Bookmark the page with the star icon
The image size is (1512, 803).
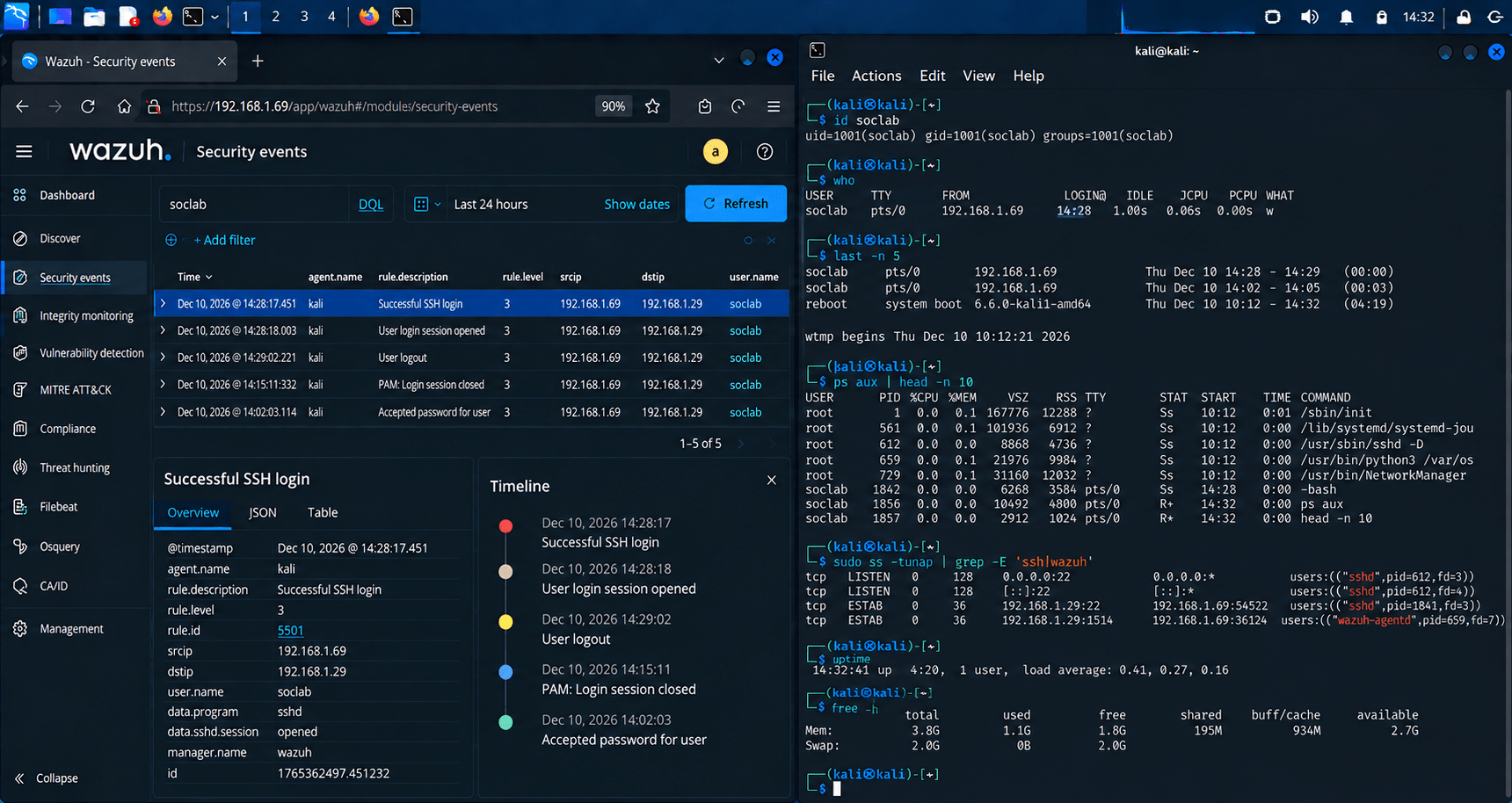click(652, 106)
